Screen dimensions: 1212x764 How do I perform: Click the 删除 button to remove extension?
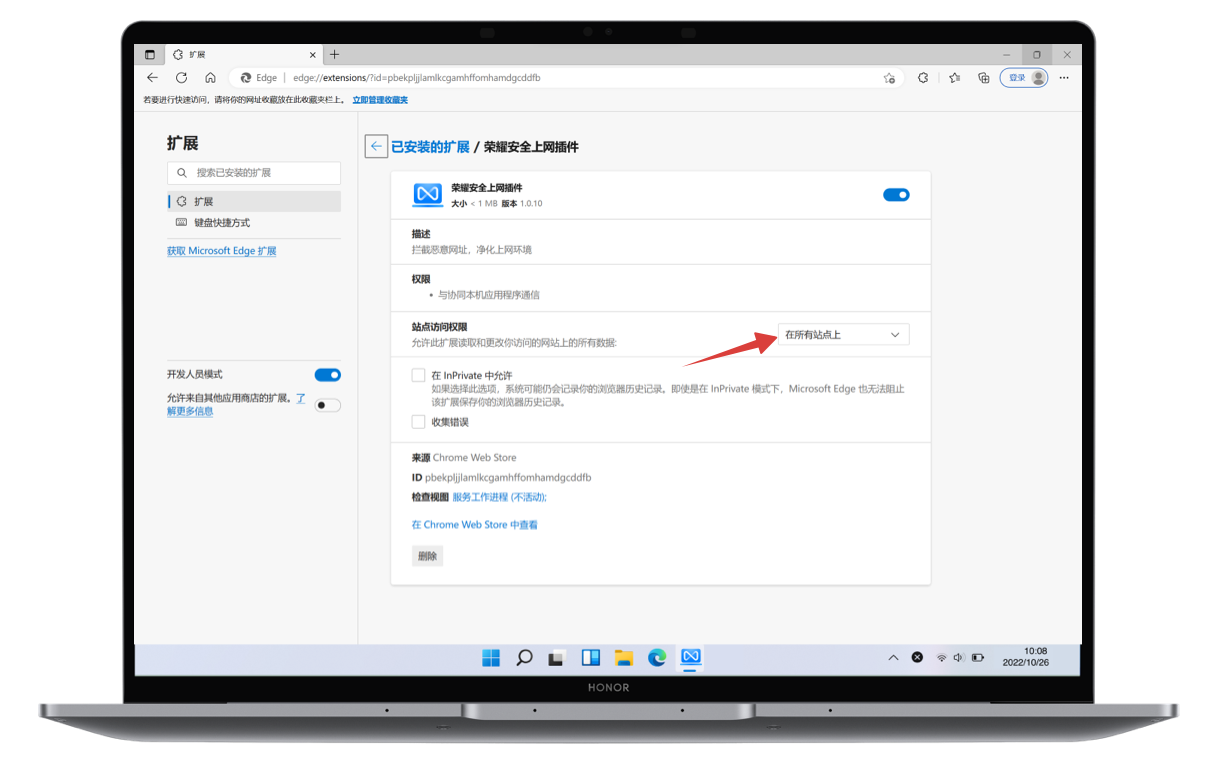point(427,556)
